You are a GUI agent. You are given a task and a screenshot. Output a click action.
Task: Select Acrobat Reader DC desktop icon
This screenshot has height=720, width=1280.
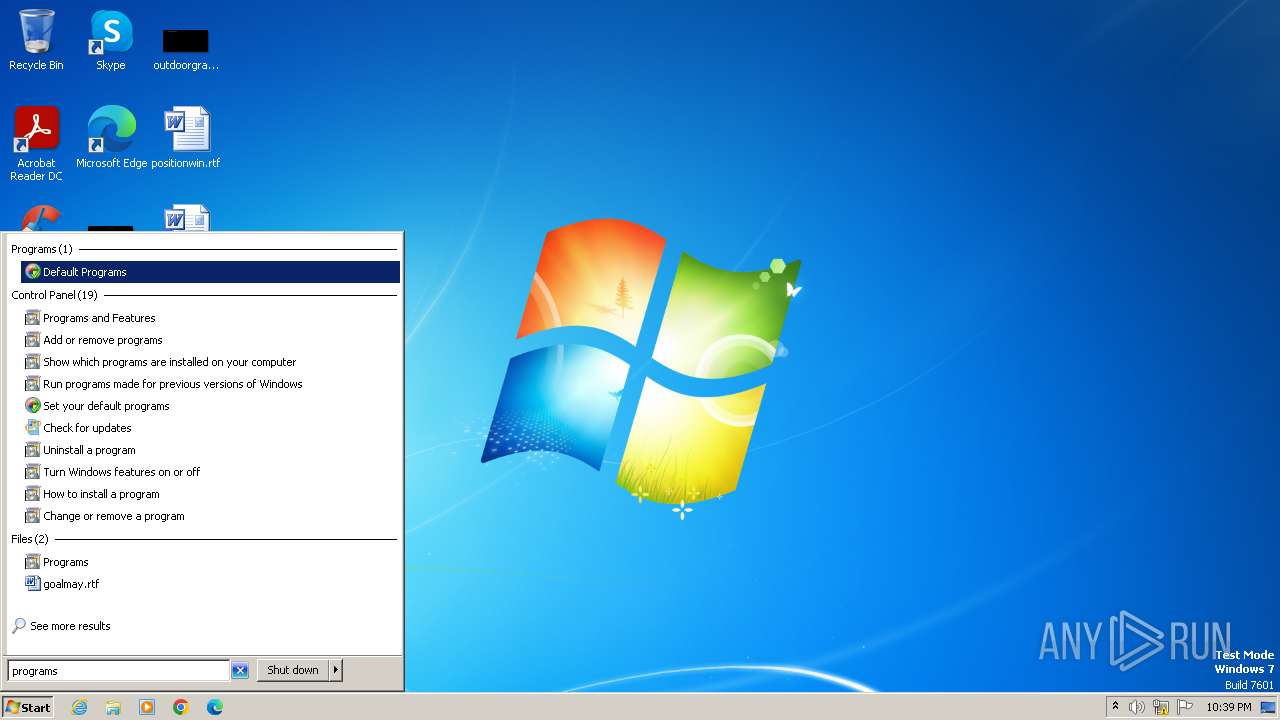pyautogui.click(x=36, y=144)
